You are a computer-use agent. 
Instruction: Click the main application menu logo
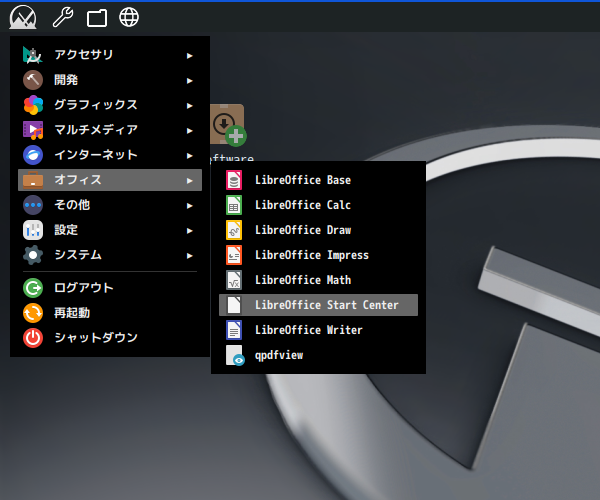click(x=23, y=17)
